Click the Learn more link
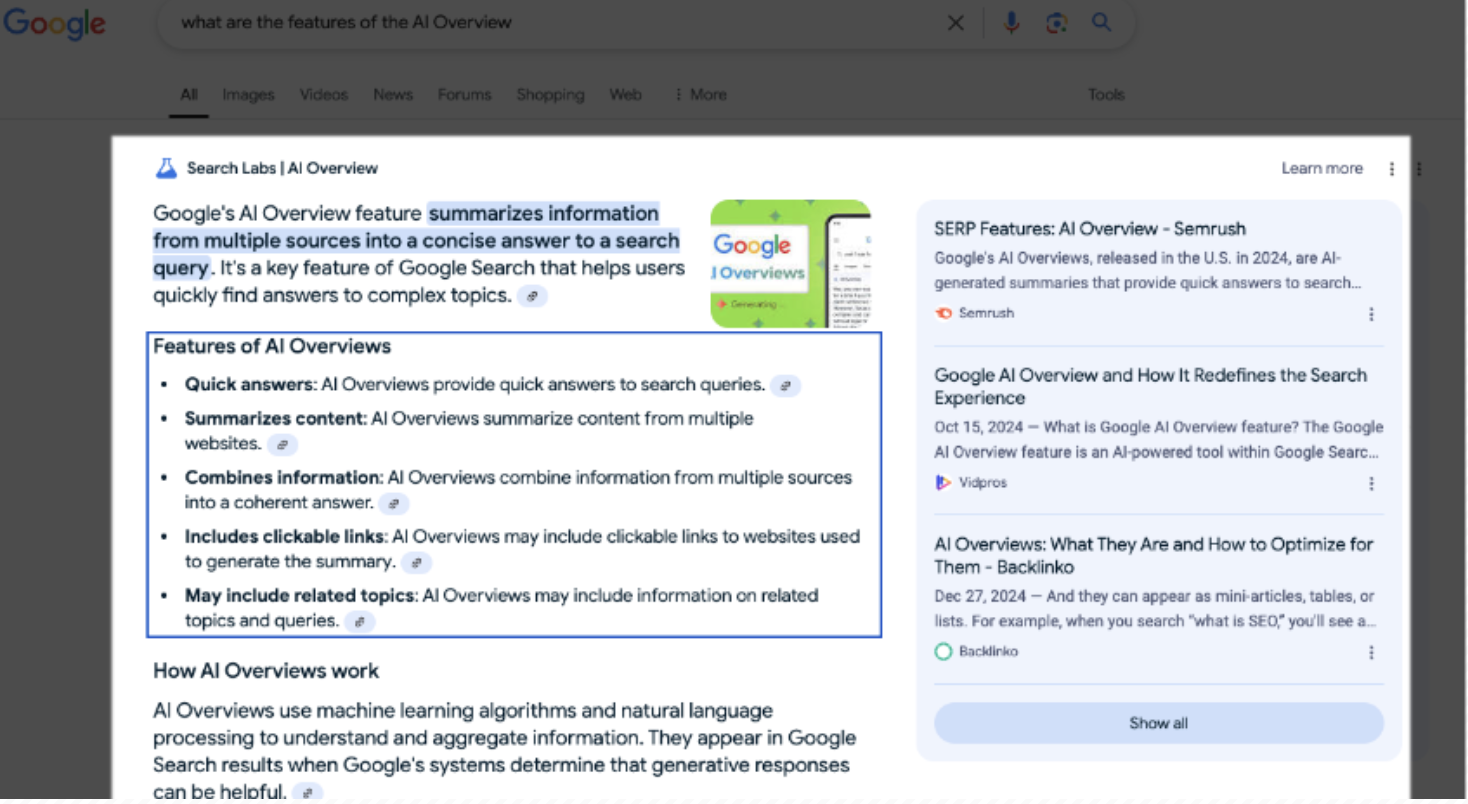The width and height of the screenshot is (1468, 804). [1321, 169]
